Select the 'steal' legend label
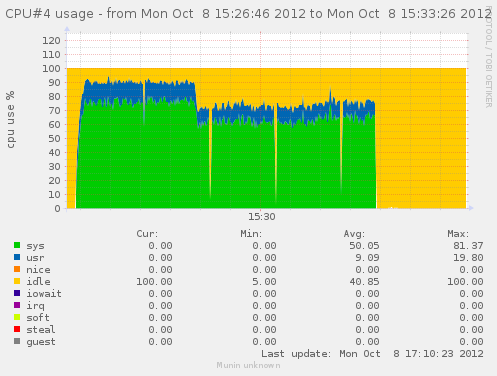497x376 pixels. 41,329
